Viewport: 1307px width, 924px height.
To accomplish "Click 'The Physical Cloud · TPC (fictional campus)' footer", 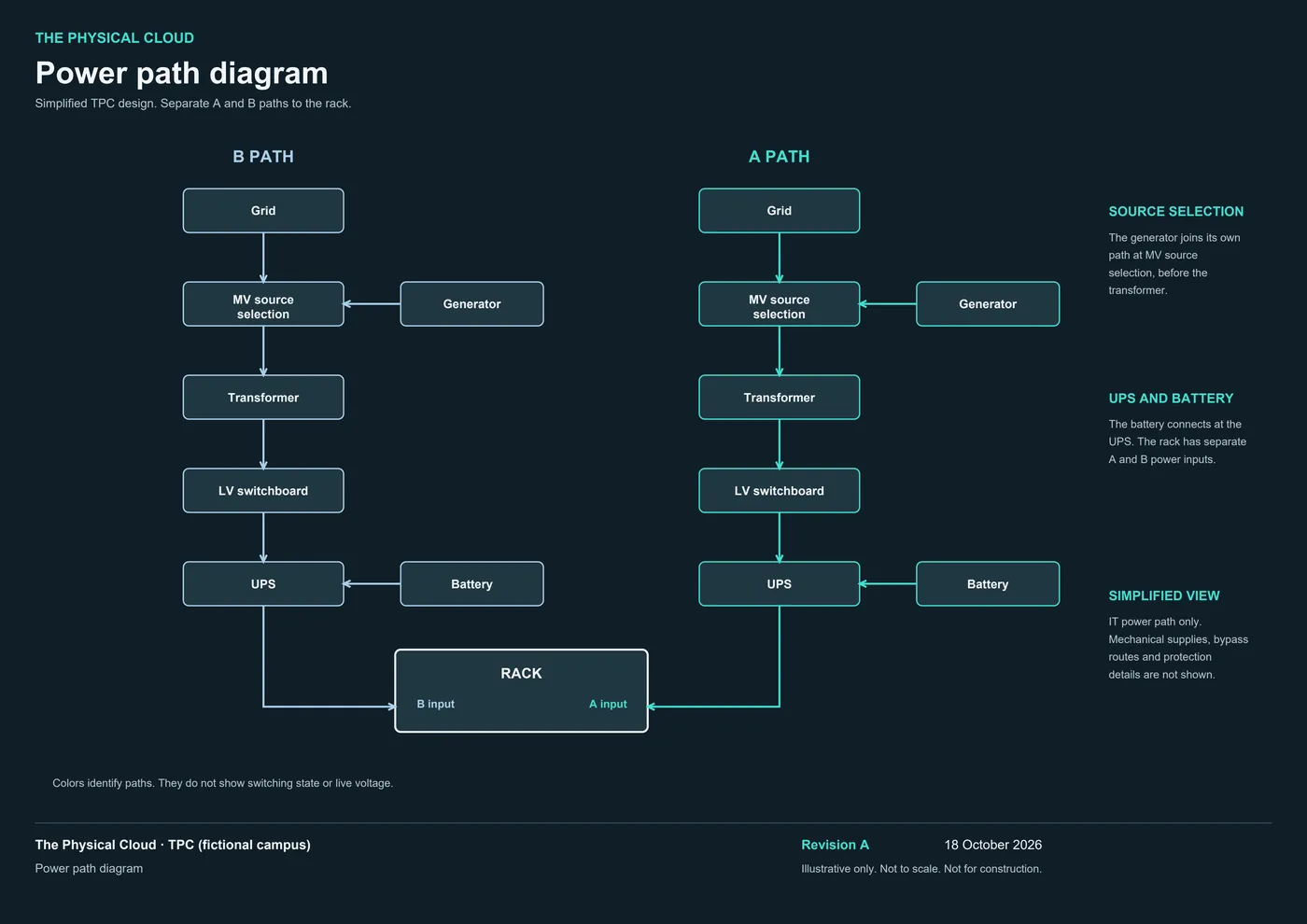I will (173, 845).
